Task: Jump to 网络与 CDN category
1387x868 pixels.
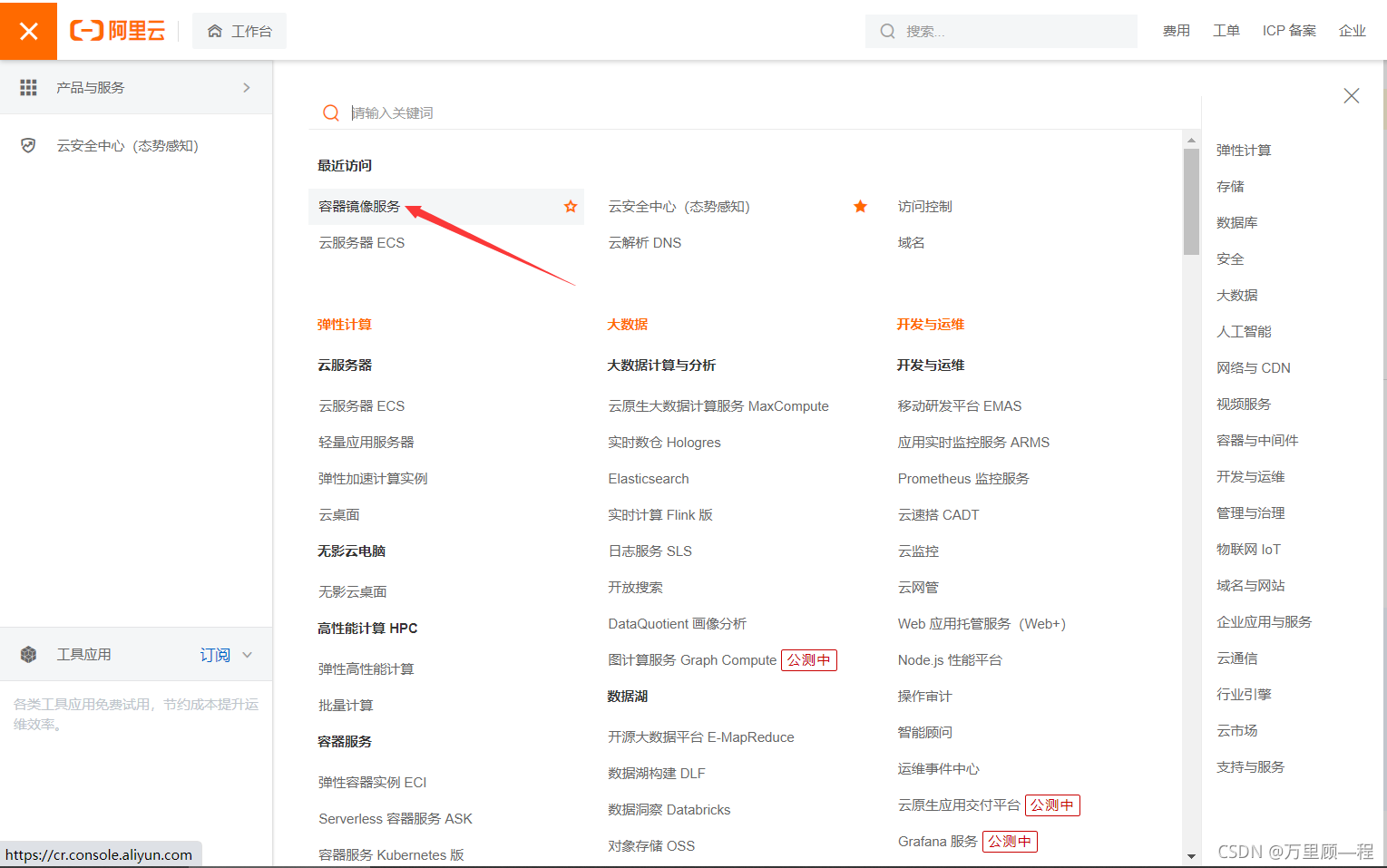Action: 1254,368
